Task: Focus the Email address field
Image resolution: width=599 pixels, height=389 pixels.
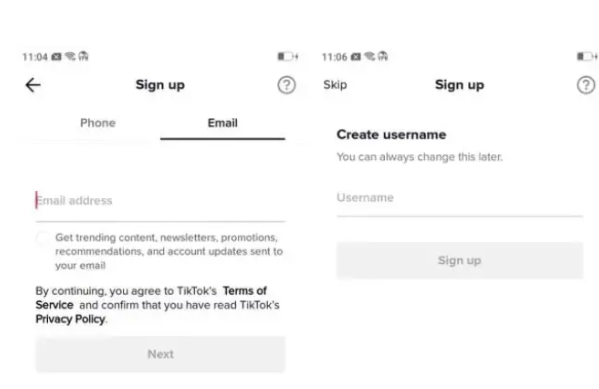Action: tap(160, 201)
